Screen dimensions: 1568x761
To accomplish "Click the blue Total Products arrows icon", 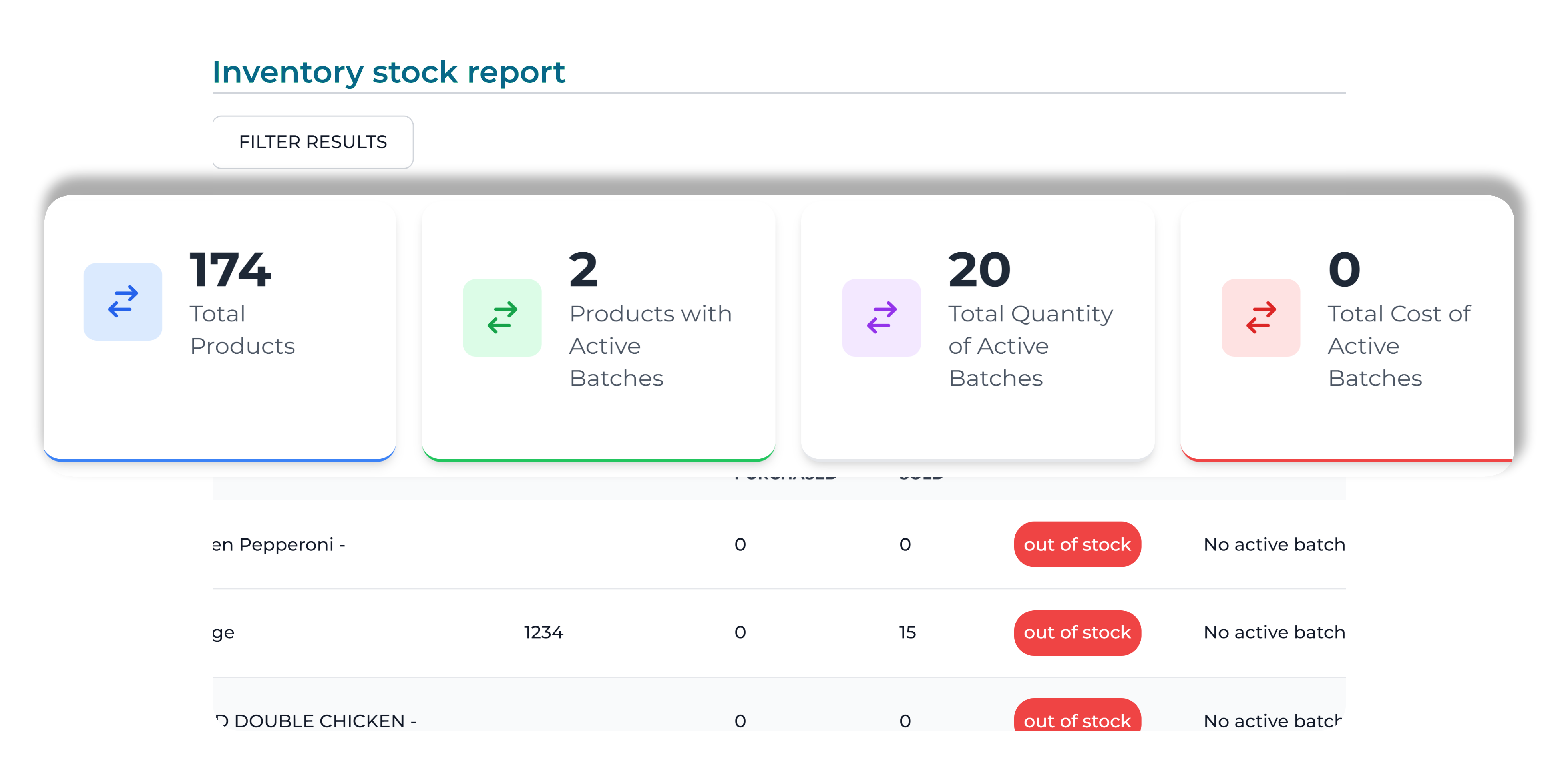I will pyautogui.click(x=123, y=301).
